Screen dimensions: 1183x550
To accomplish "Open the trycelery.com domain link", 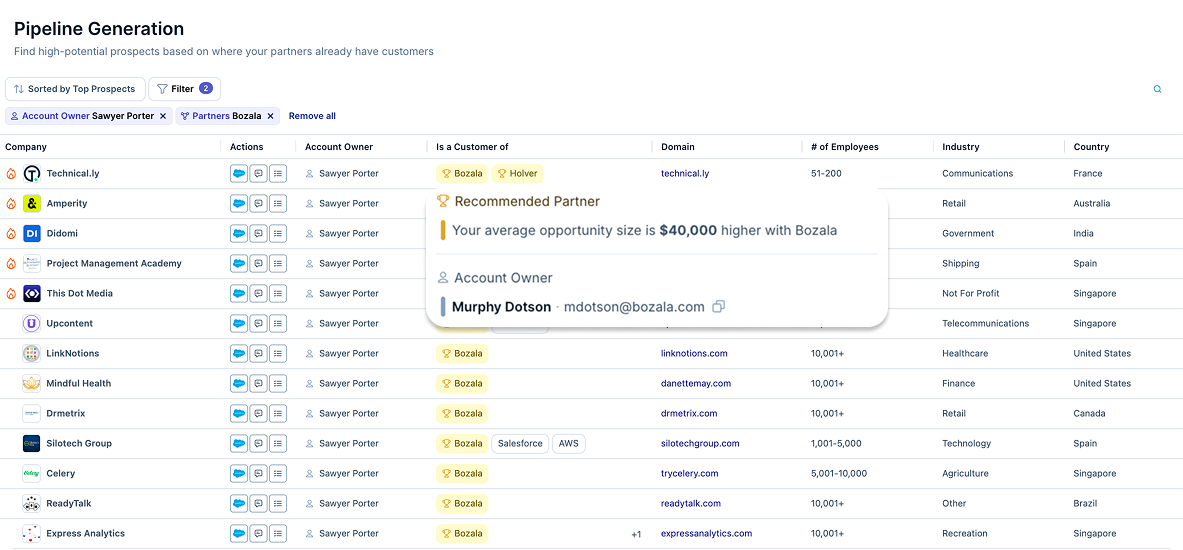I will tap(690, 474).
